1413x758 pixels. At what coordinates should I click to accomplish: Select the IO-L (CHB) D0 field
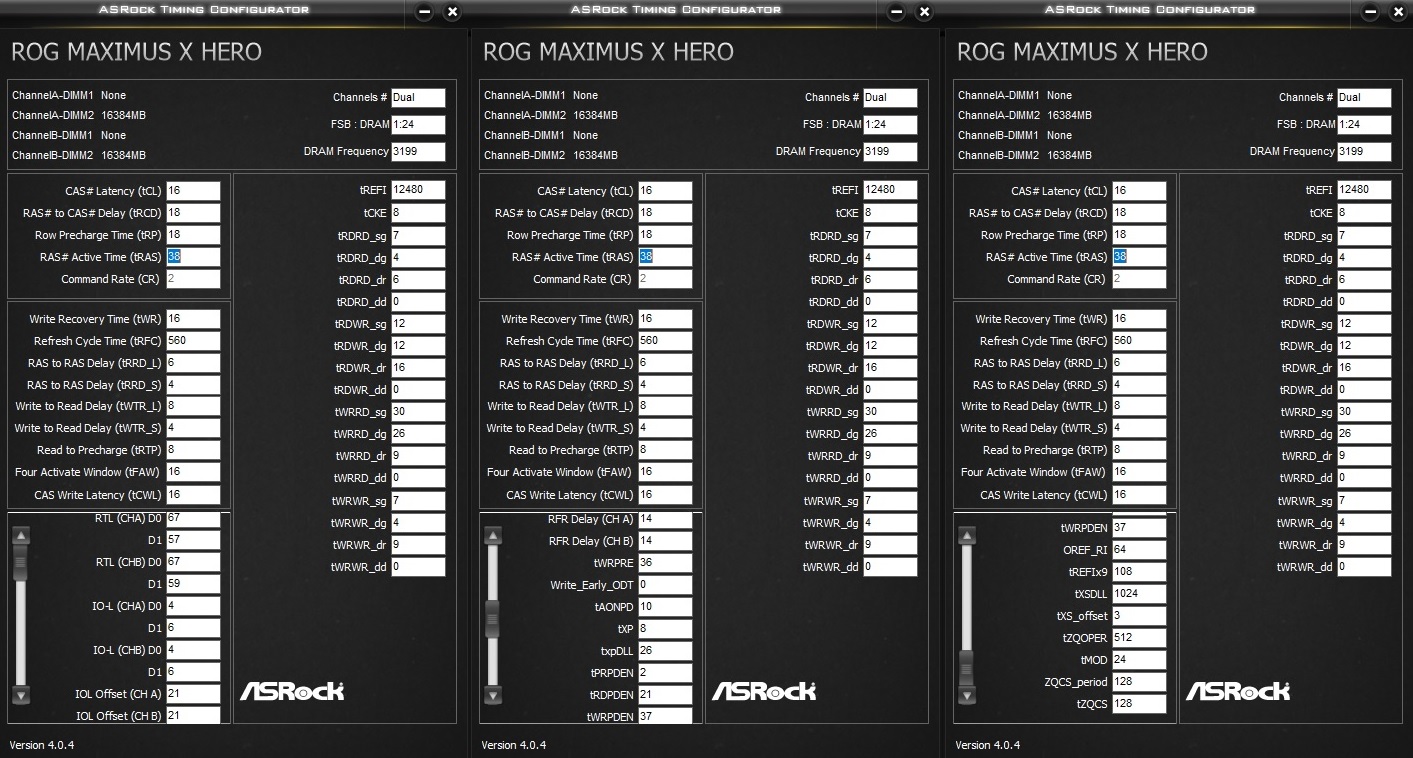click(193, 650)
